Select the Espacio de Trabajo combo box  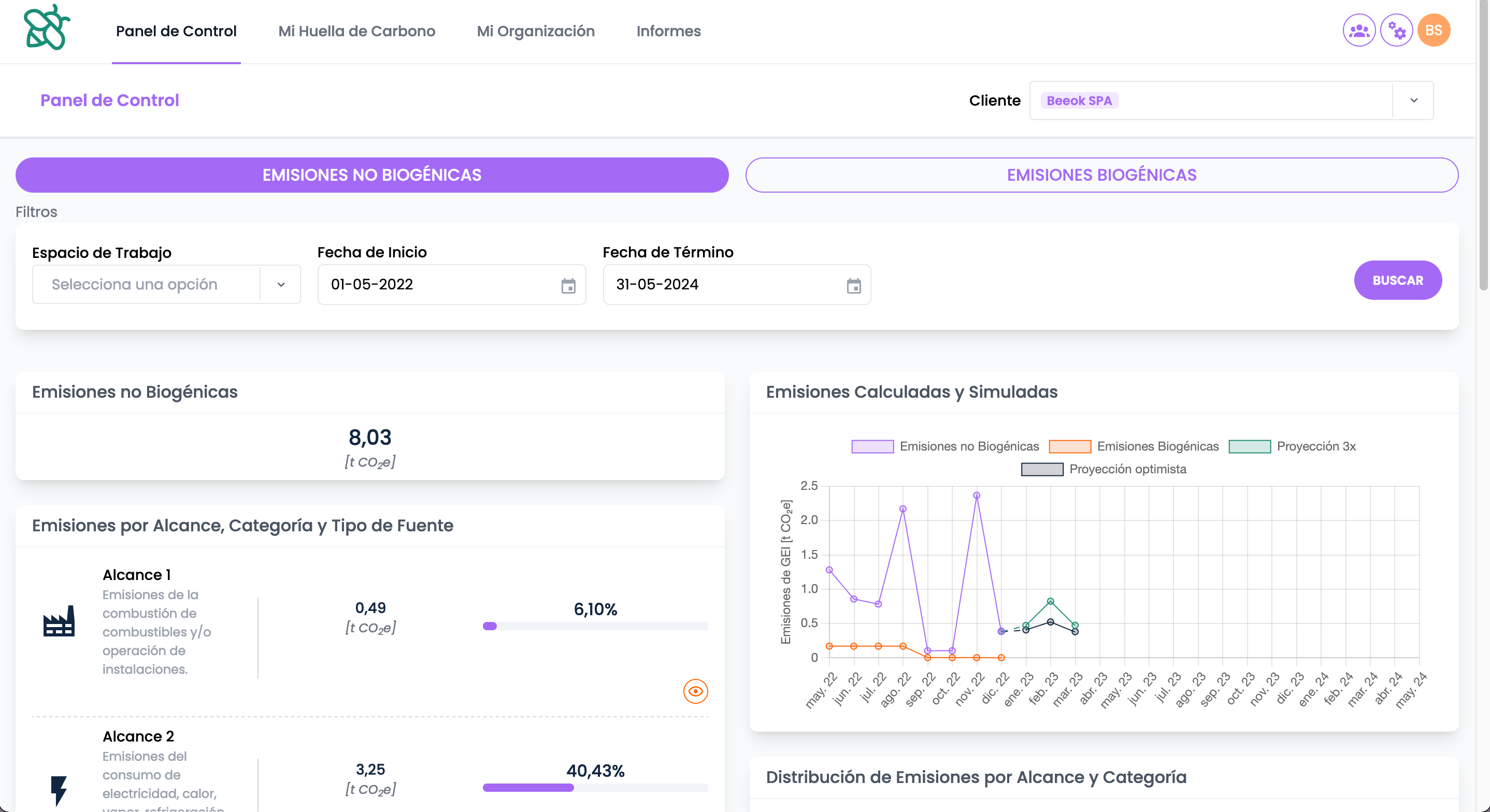(167, 284)
